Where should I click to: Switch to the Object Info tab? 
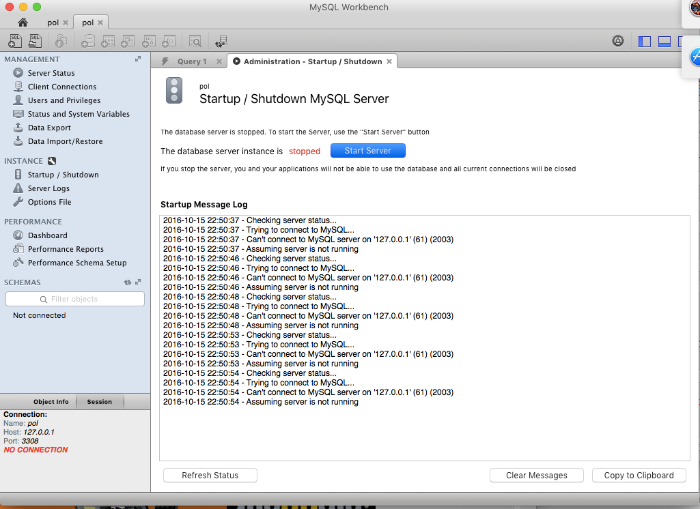51,402
